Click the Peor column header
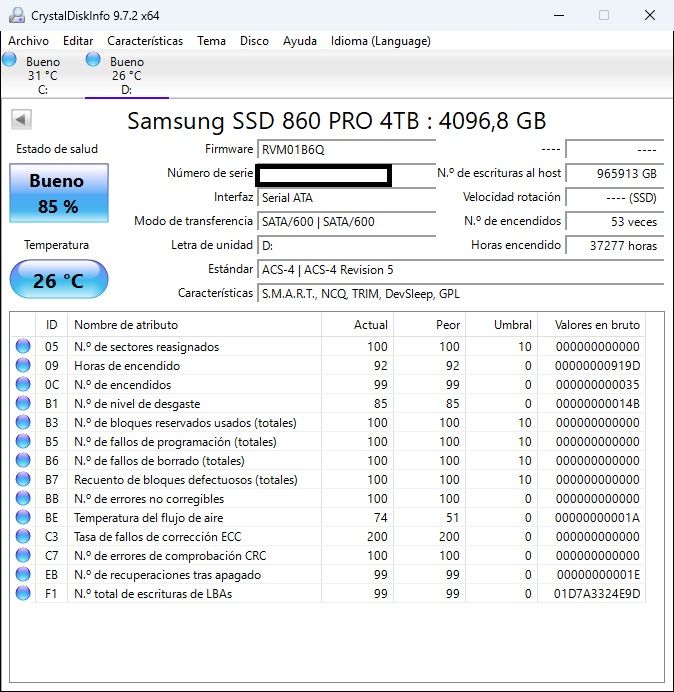 click(x=429, y=325)
